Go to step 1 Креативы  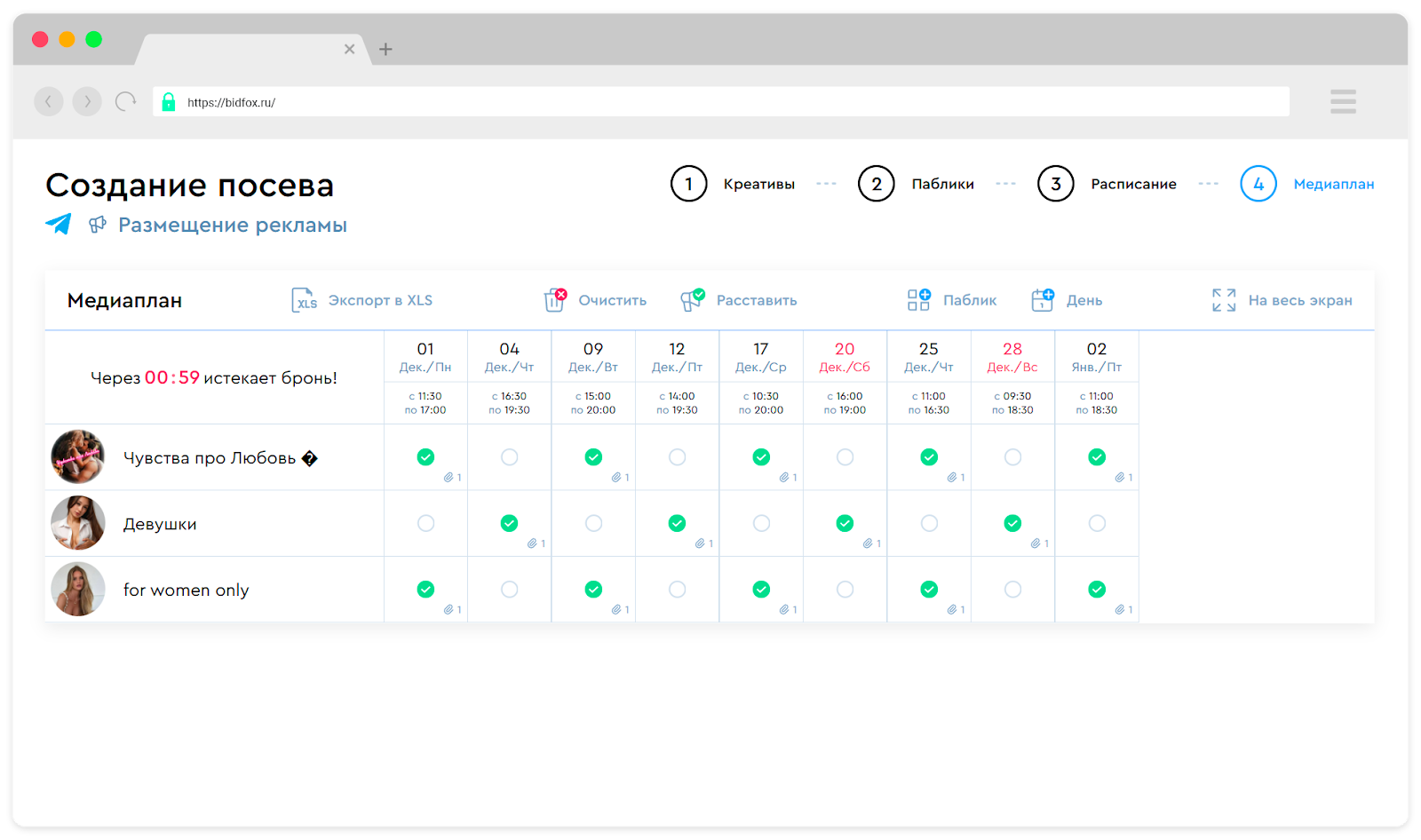[689, 184]
